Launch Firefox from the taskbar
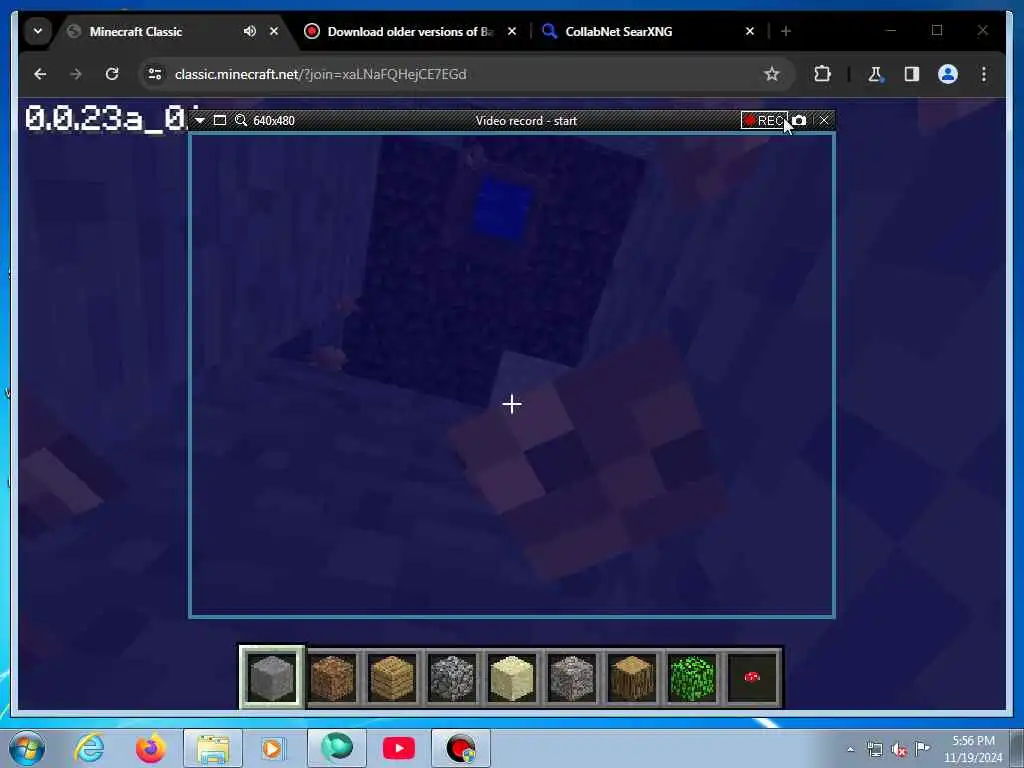 tap(150, 748)
